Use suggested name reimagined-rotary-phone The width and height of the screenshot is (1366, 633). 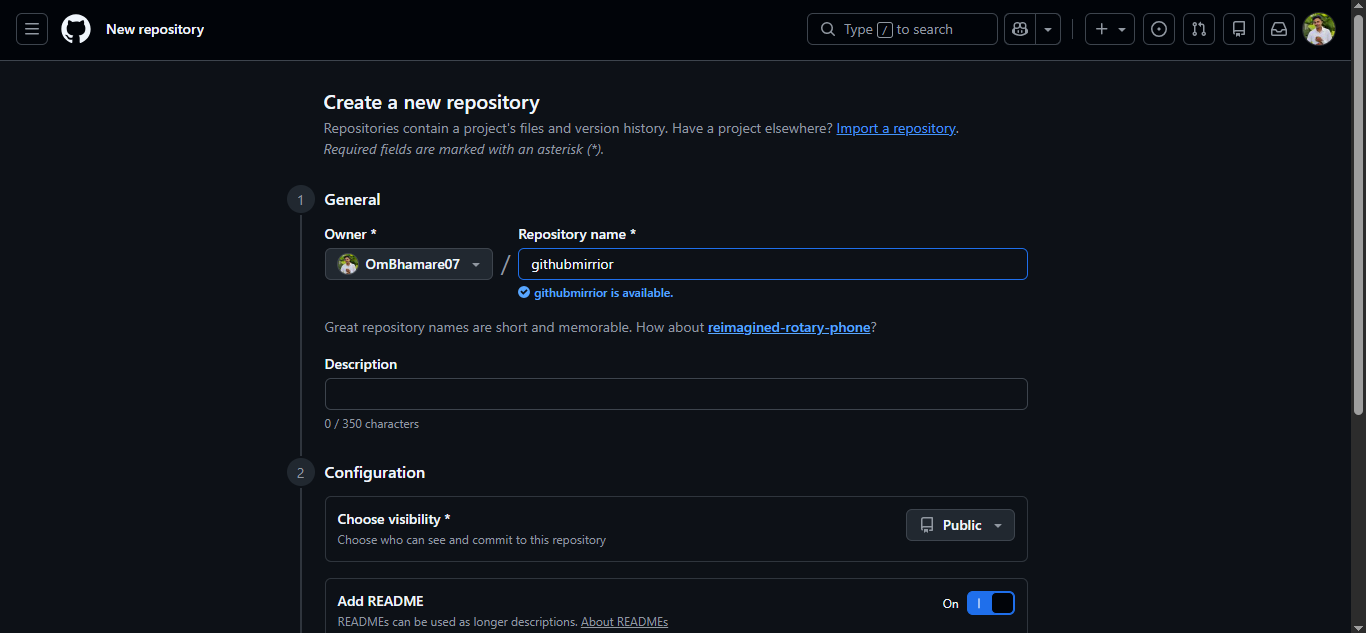point(789,327)
